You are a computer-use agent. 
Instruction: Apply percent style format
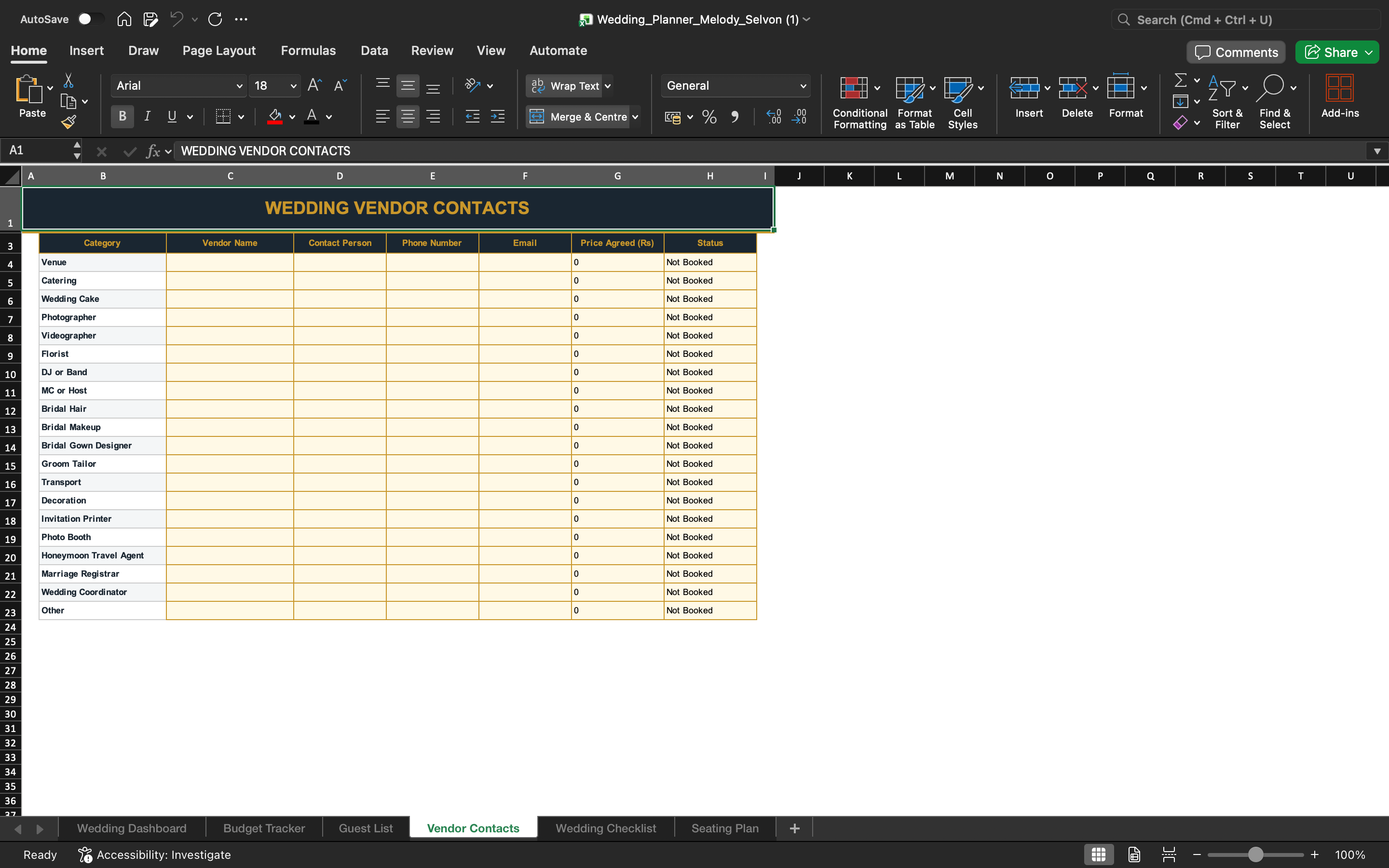[709, 117]
